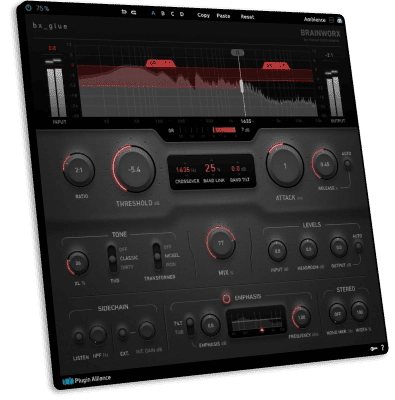The width and height of the screenshot is (395, 400).
Task: Flip the Transformer Off/Nickel/Iron switch
Action: pos(157,256)
